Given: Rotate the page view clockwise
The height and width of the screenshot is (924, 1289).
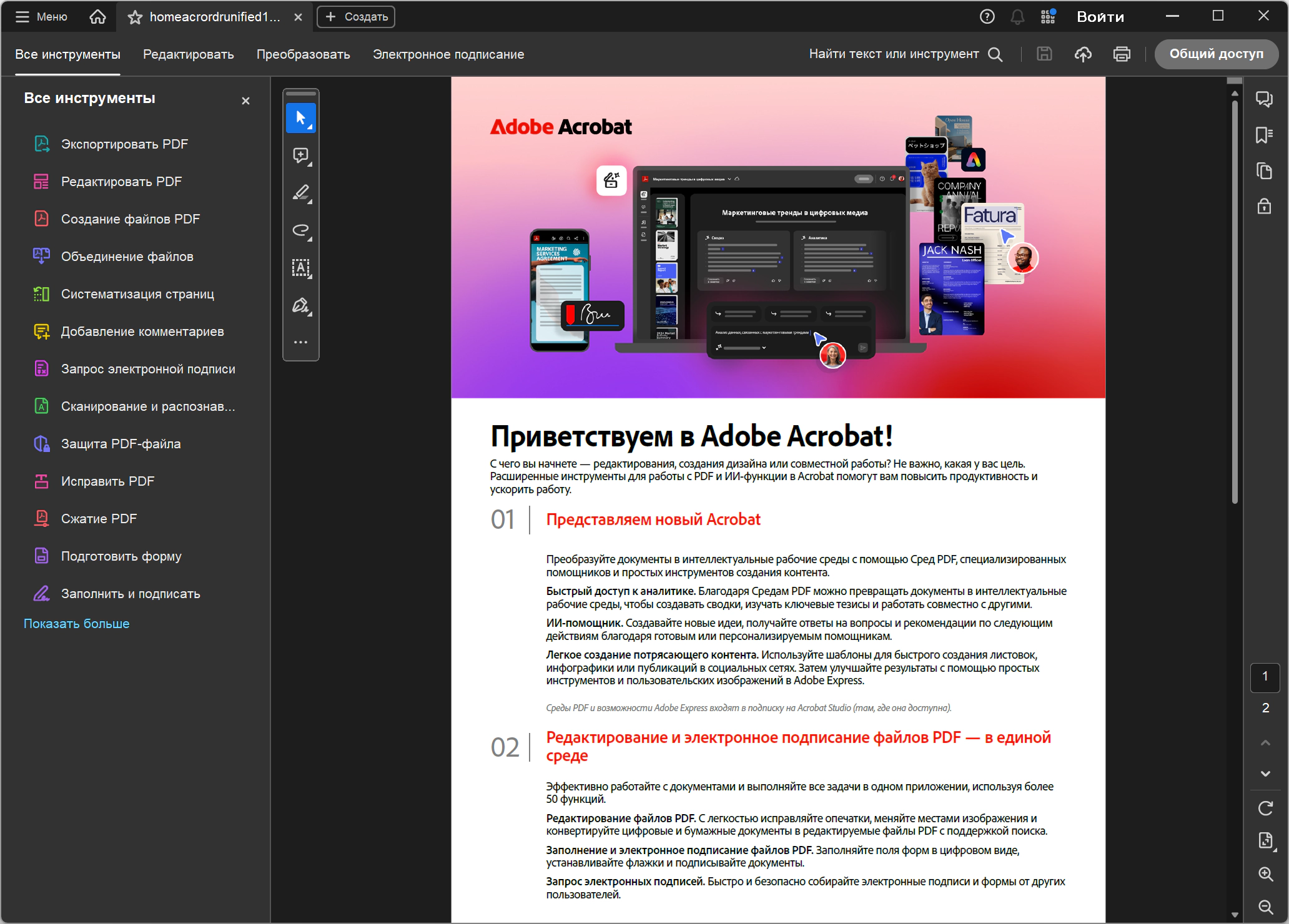Looking at the screenshot, I should (x=1265, y=808).
